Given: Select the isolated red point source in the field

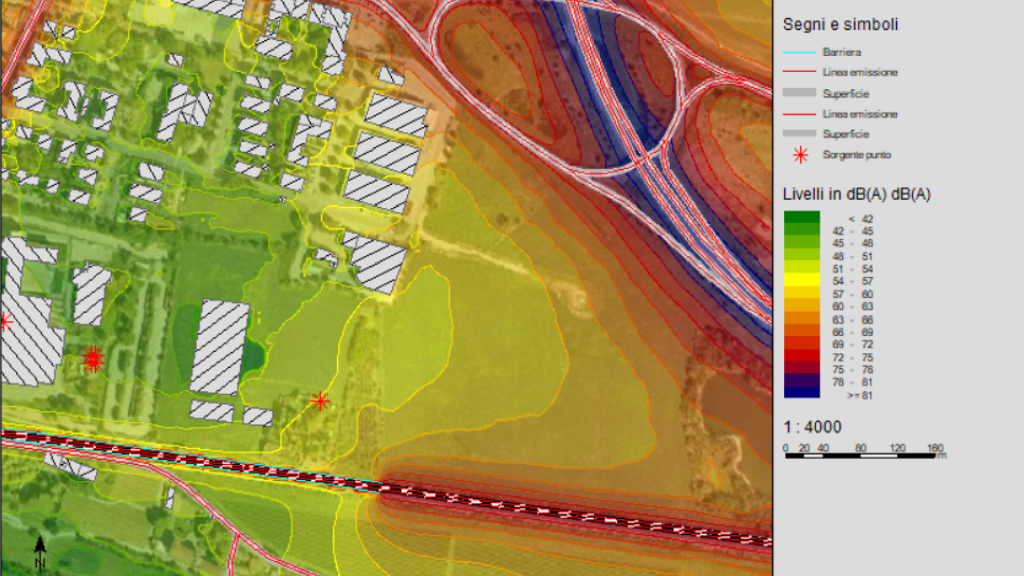Looking at the screenshot, I should tap(320, 401).
